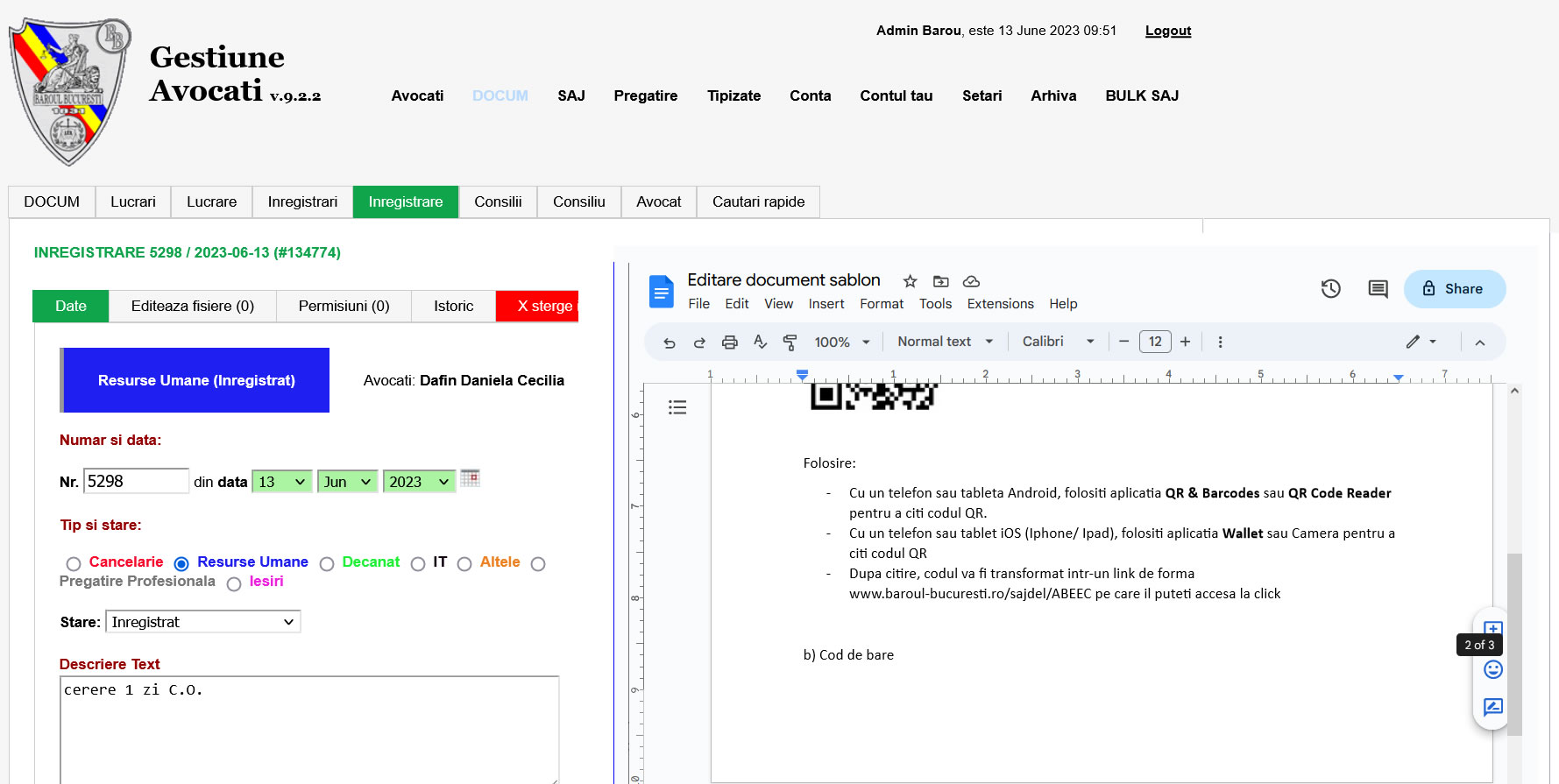Open the Calibri font dropdown
Image resolution: width=1559 pixels, height=784 pixels.
(1058, 342)
